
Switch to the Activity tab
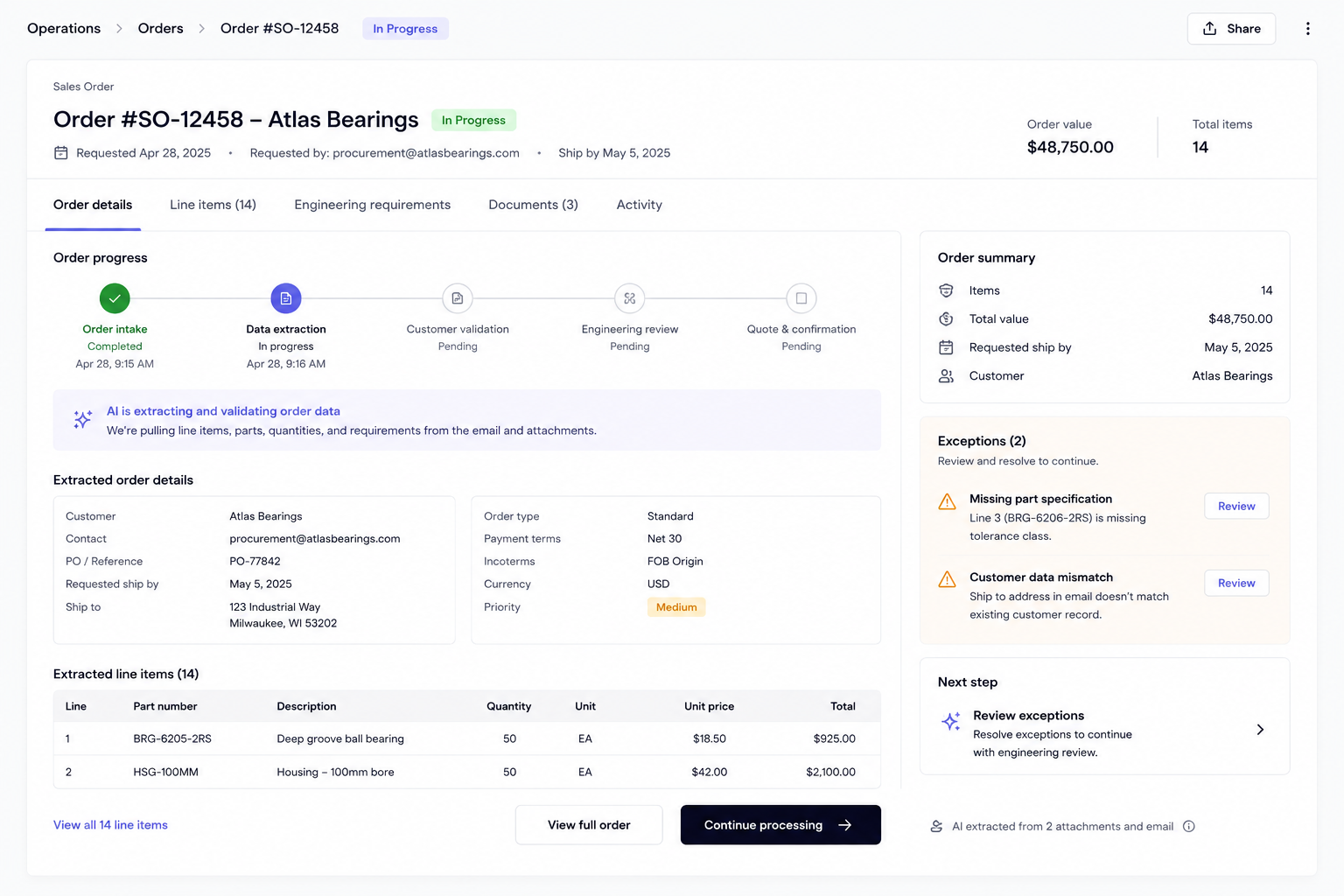[x=639, y=205]
